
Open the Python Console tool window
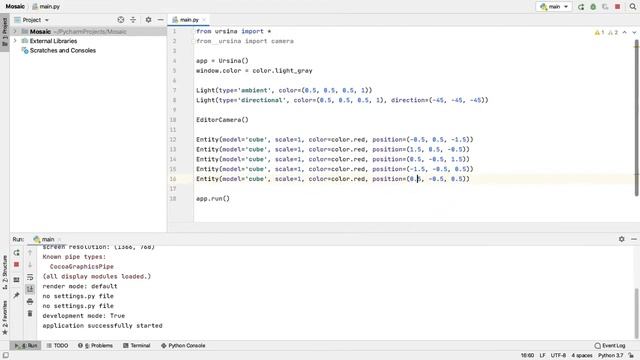tap(183, 345)
